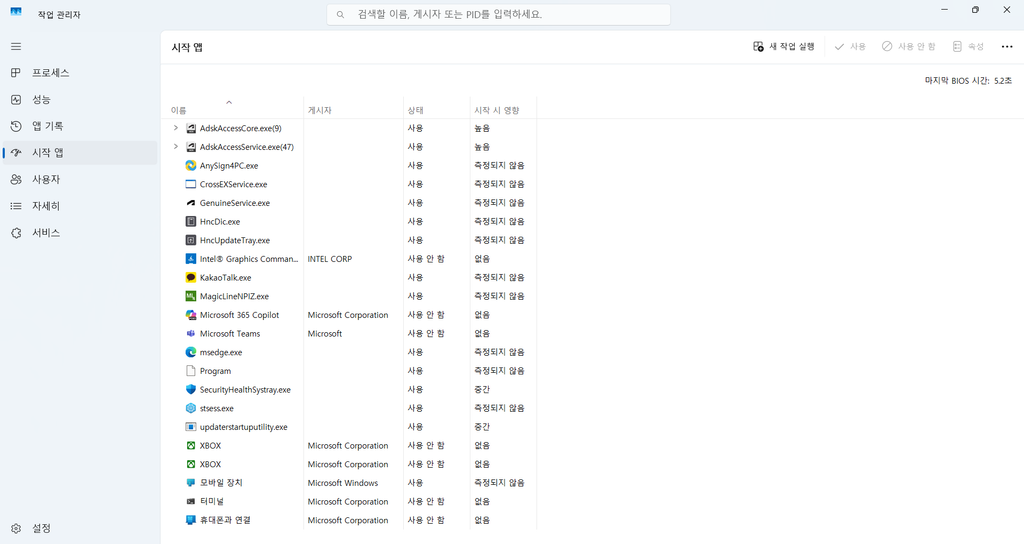The width and height of the screenshot is (1024, 544).
Task: Go to the 앱 기록 page
Action: tap(80, 126)
